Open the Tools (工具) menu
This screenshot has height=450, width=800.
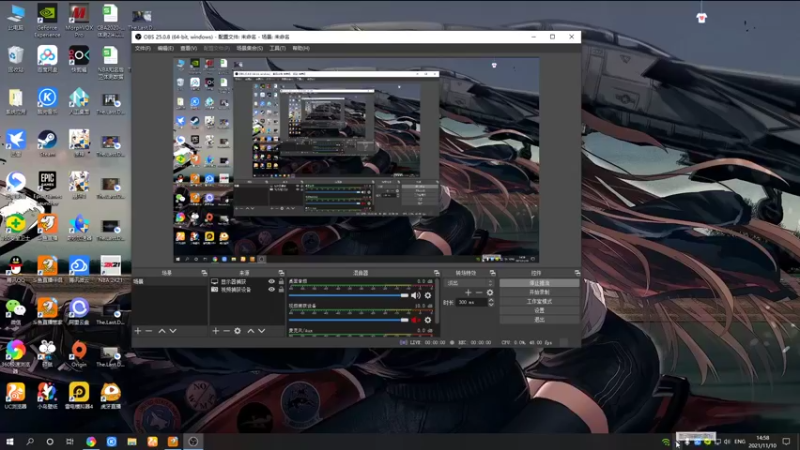coord(278,48)
